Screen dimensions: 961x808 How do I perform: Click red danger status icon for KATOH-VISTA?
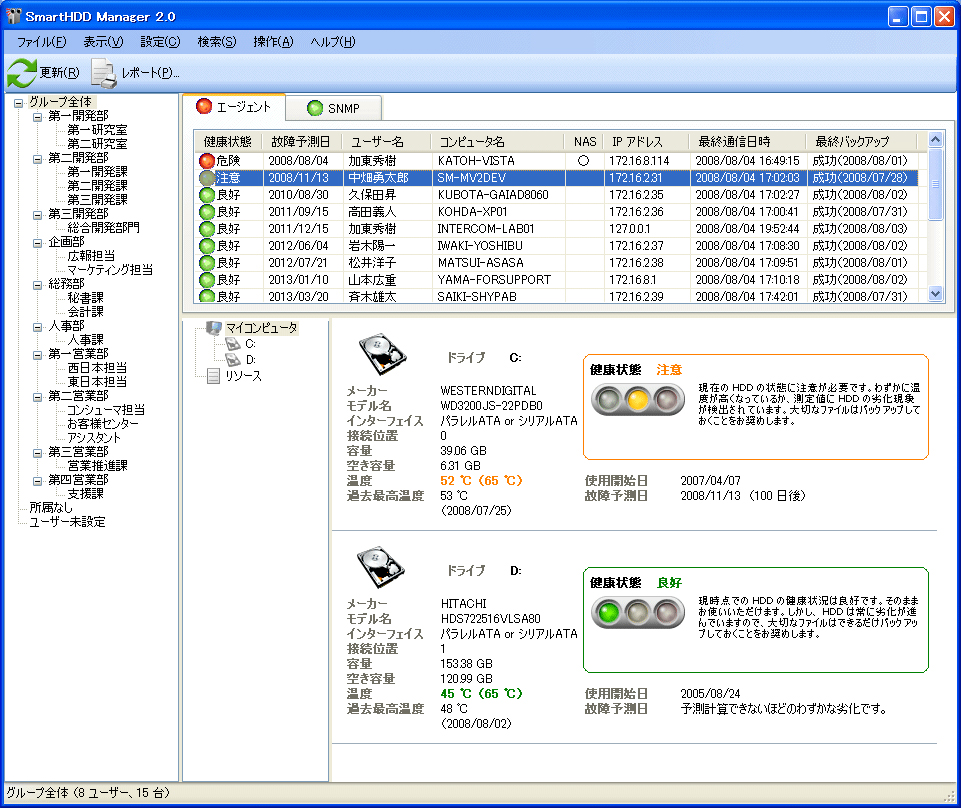coord(207,160)
